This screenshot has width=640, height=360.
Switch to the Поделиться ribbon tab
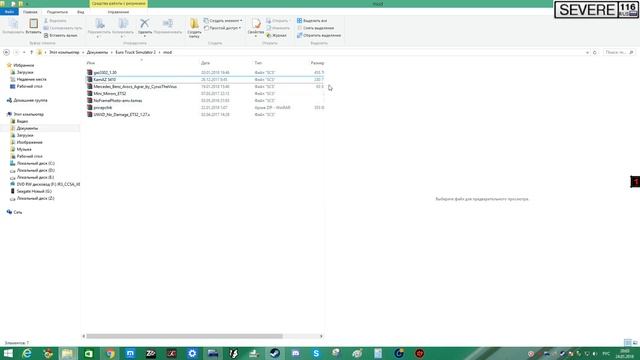[x=57, y=12]
